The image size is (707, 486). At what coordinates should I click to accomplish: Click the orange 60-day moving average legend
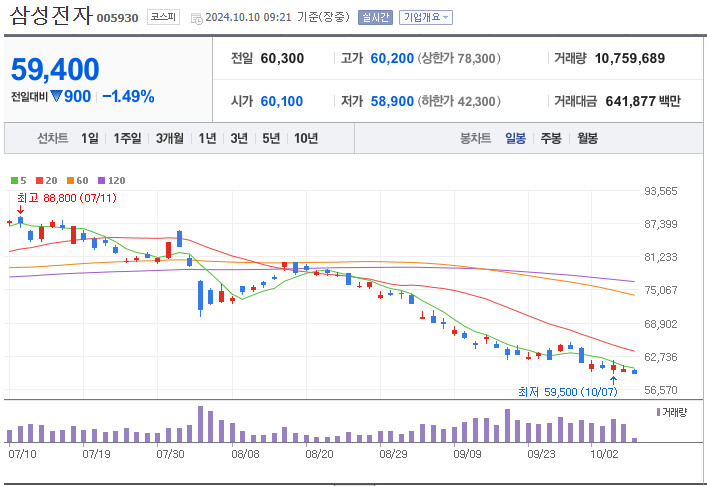[76, 179]
